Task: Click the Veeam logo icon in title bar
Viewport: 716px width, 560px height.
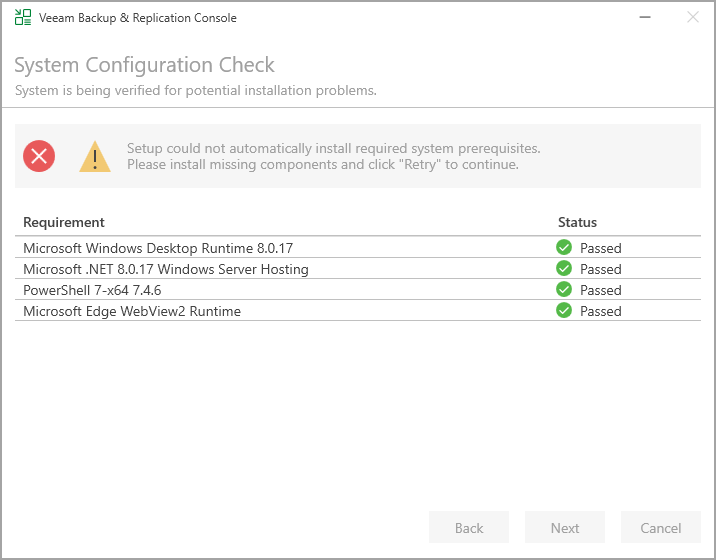Action: coord(23,17)
